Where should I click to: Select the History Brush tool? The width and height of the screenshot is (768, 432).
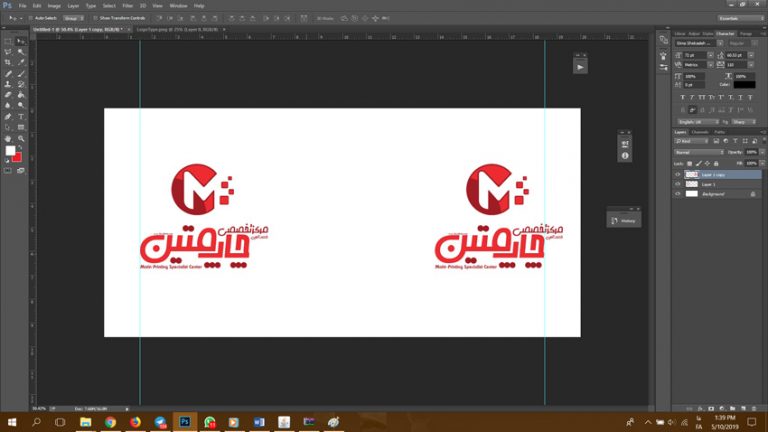[21, 84]
